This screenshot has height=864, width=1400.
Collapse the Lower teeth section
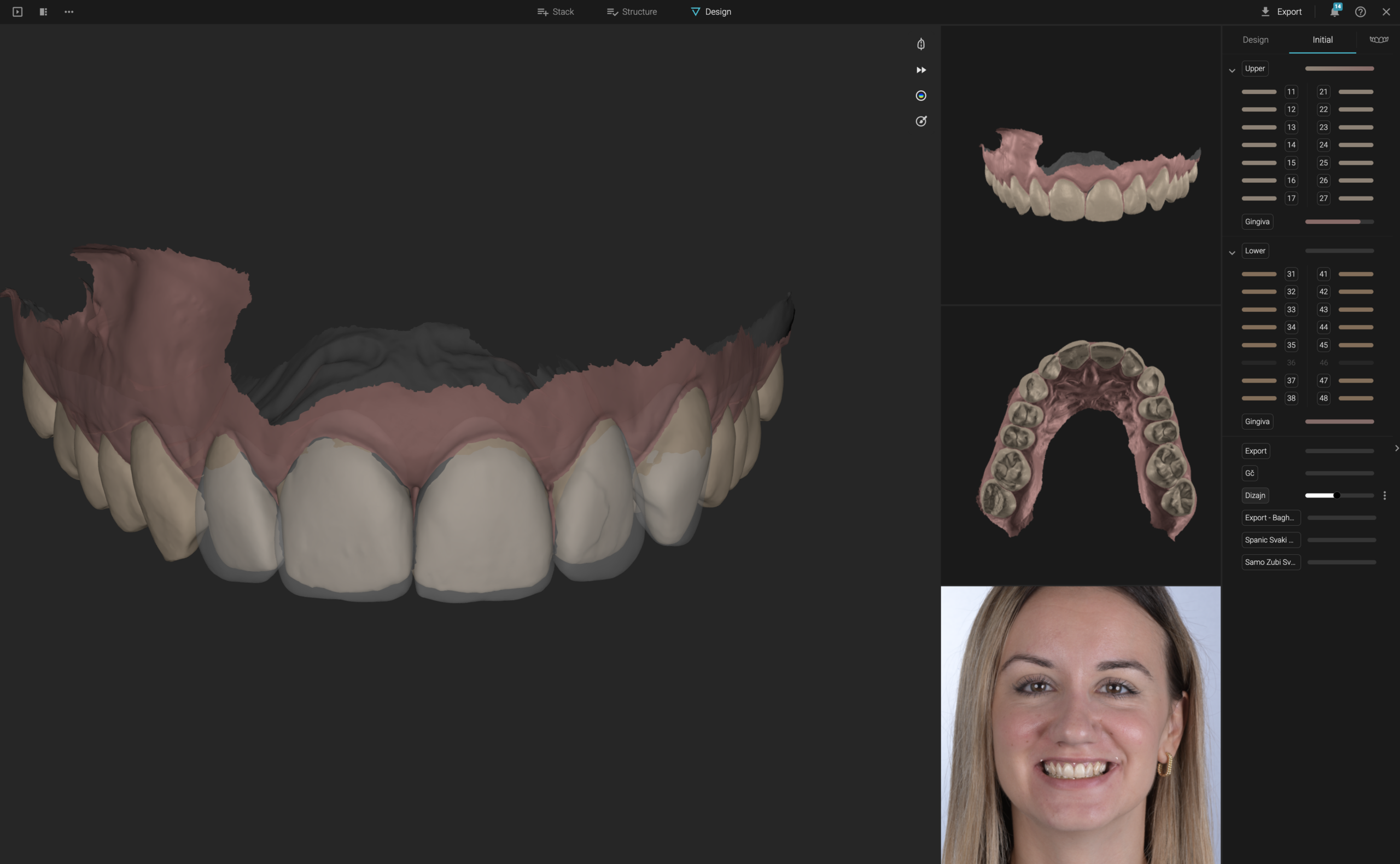(x=1232, y=253)
